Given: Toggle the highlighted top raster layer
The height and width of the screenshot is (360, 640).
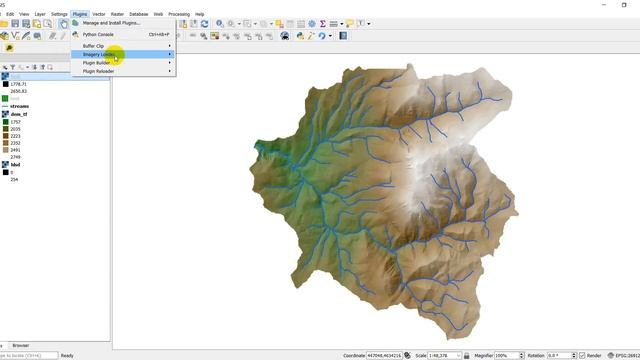Looking at the screenshot, I should click(5, 76).
